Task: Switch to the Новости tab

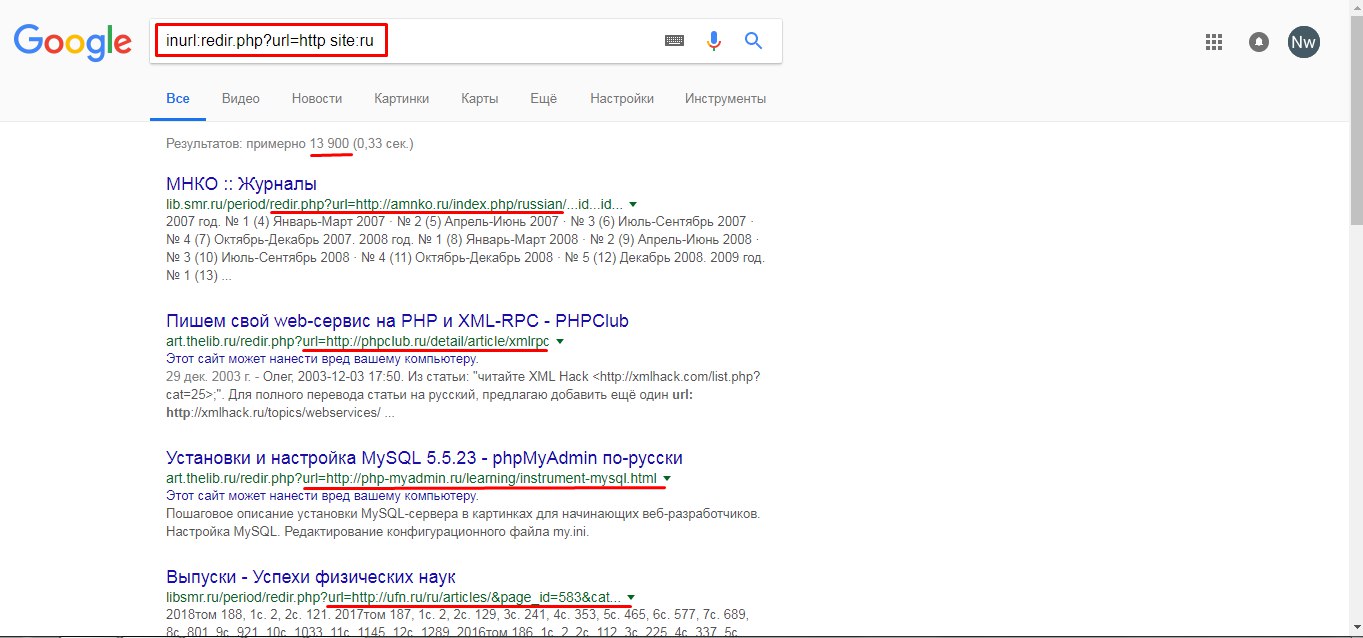Action: pos(317,99)
